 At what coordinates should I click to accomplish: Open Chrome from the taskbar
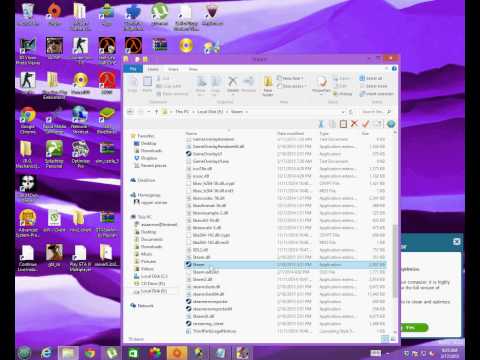pyautogui.click(x=90, y=353)
